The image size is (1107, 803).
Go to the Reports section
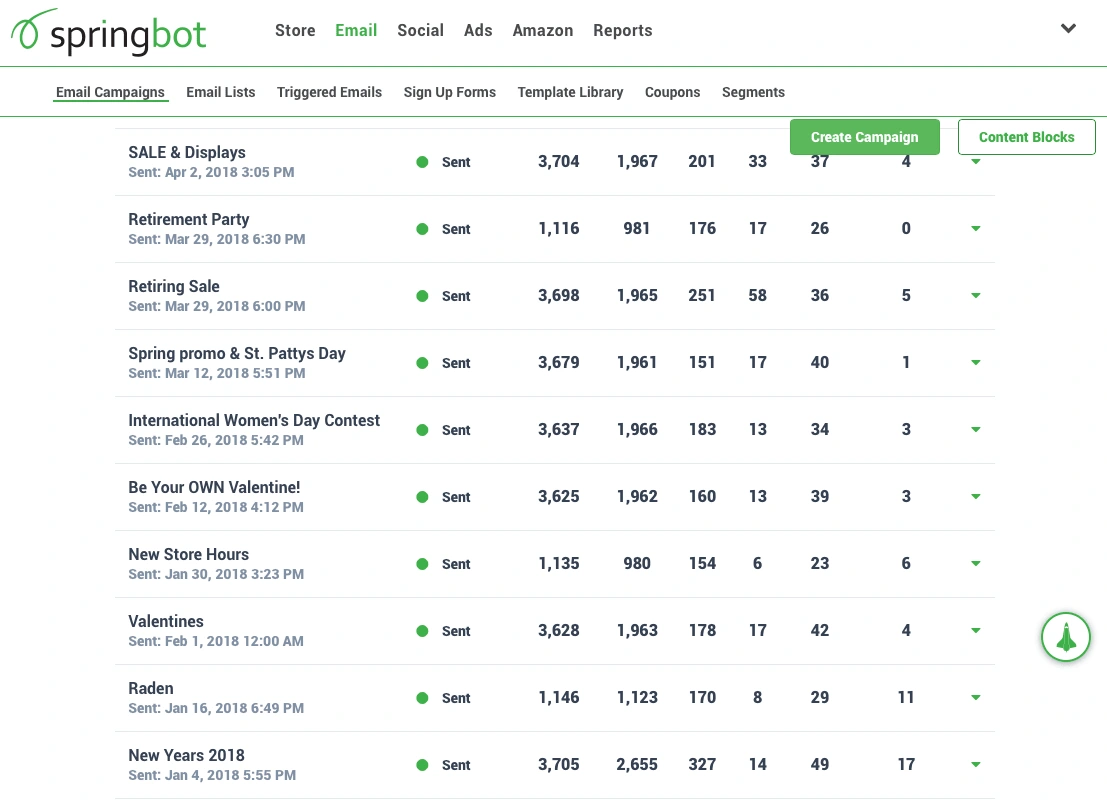(622, 30)
